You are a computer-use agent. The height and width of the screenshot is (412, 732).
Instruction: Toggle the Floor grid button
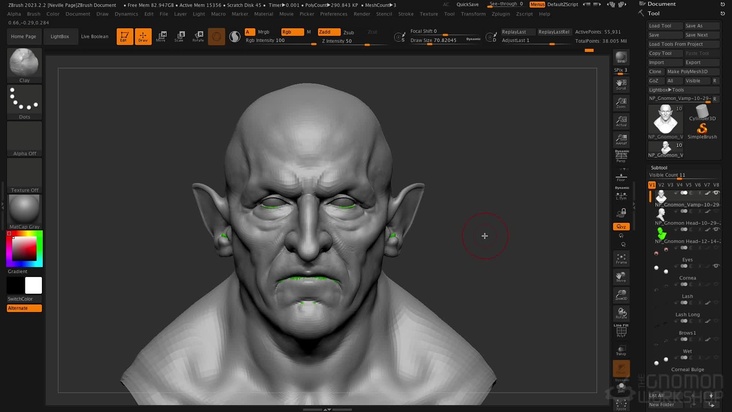pyautogui.click(x=621, y=177)
